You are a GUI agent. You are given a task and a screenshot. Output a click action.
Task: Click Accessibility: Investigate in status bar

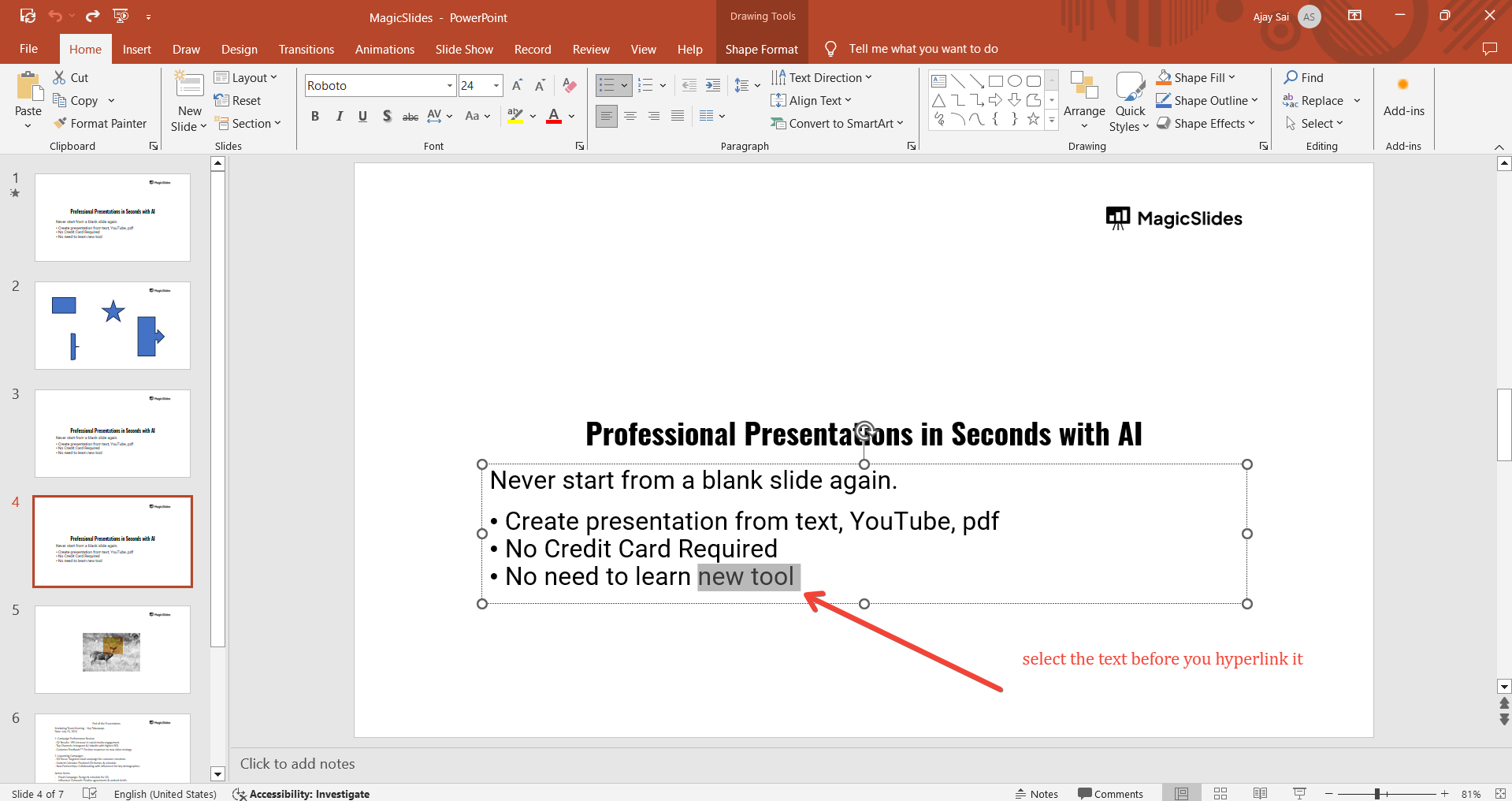point(301,793)
